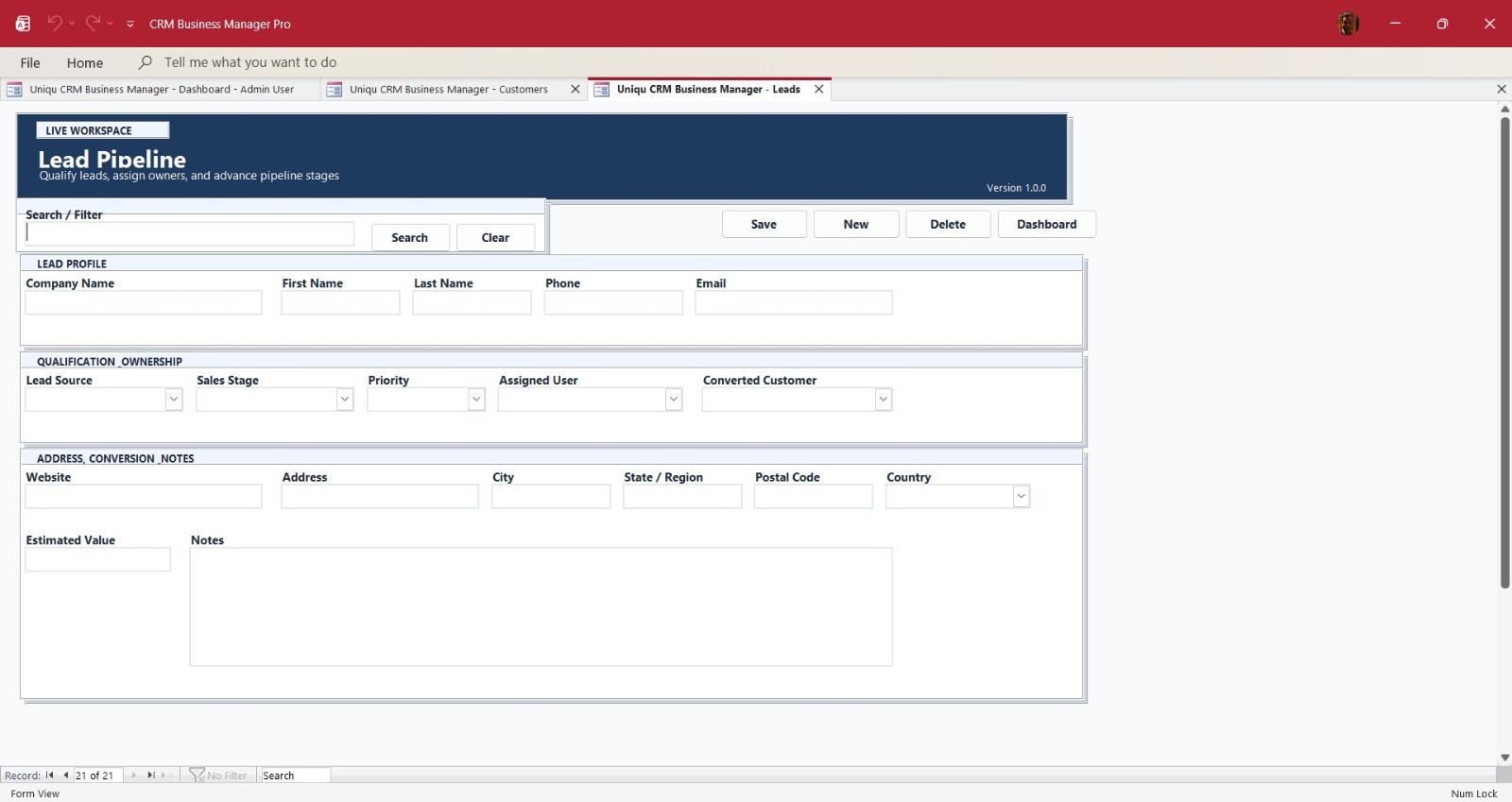This screenshot has width=1512, height=802.
Task: Click the scrollbar up arrow
Action: point(1504,109)
